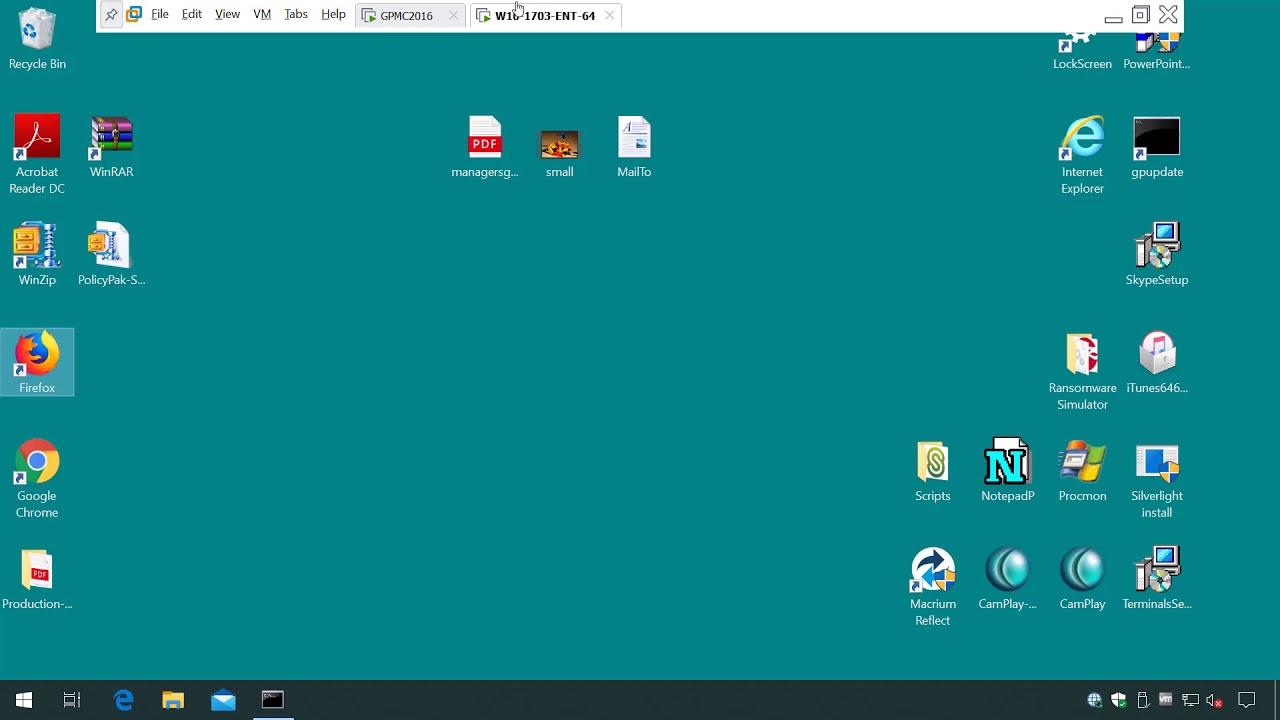Select the Silverlight install icon
The height and width of the screenshot is (720, 1280).
[x=1157, y=479]
